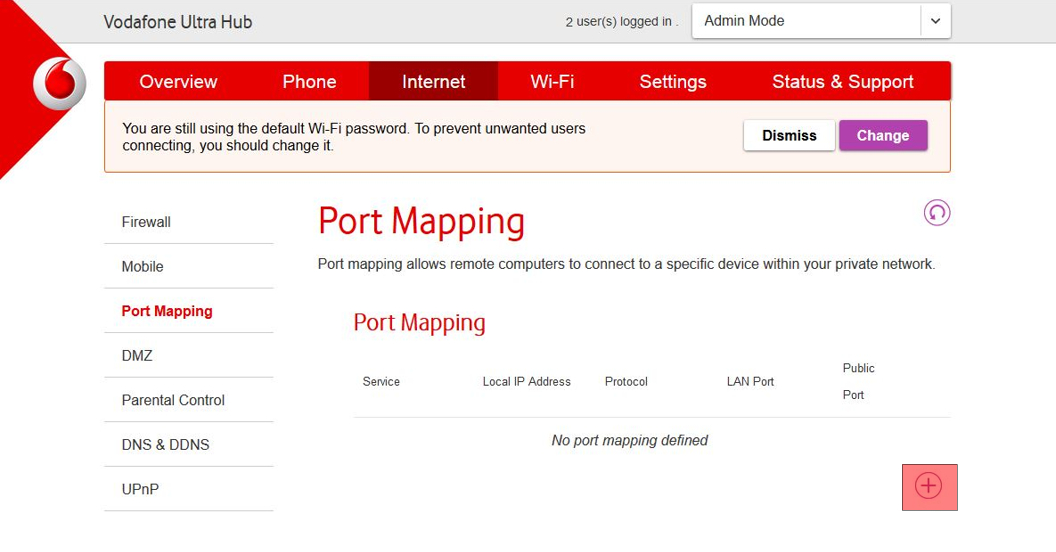Open the DMZ sidebar section

[x=137, y=356]
